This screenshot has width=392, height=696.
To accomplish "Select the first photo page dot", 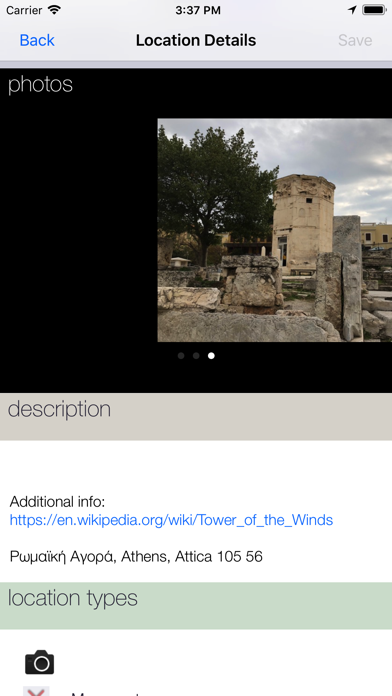I will [181, 356].
